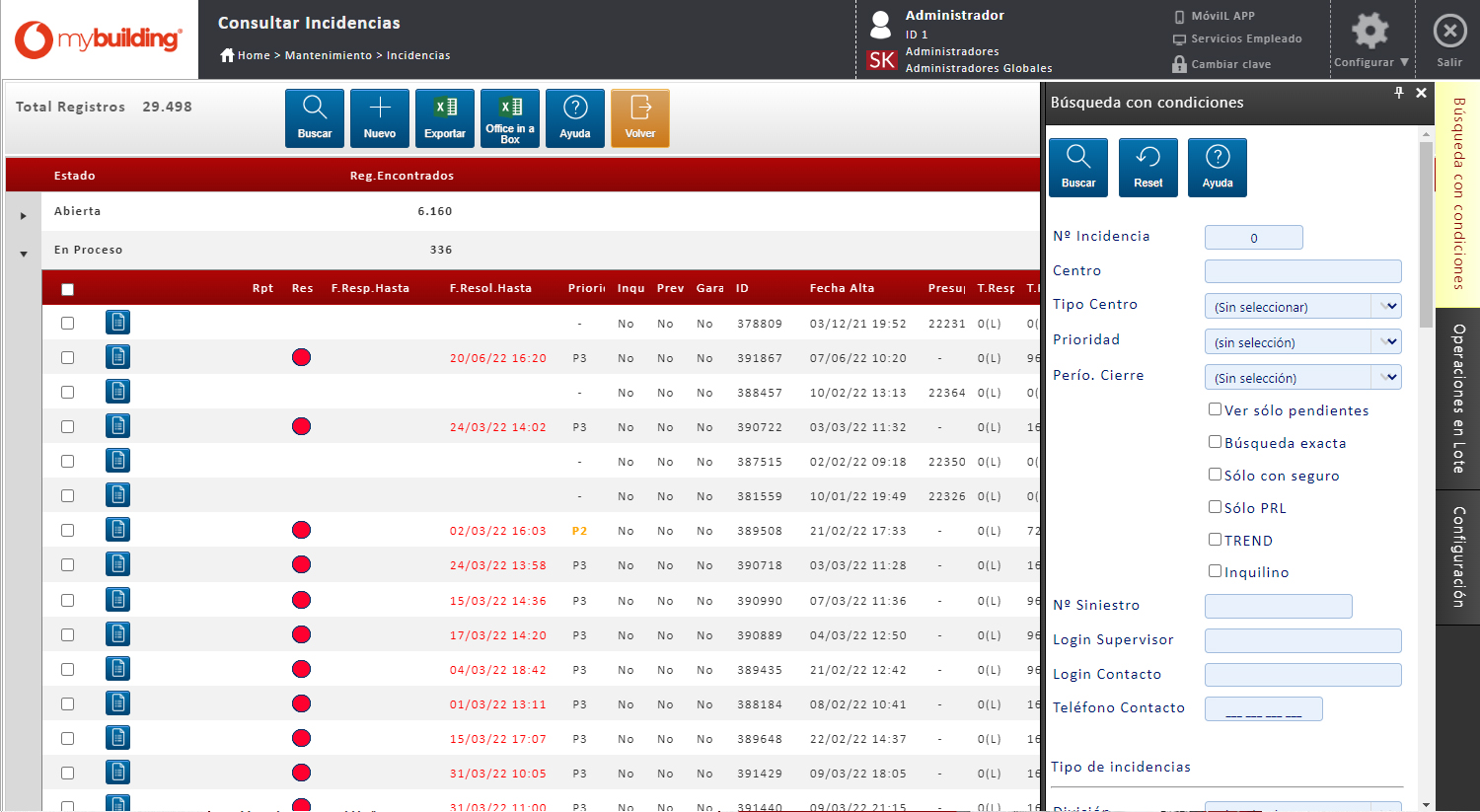Open document icon for incident 391867
Screen dimensions: 1480x812
point(118,357)
